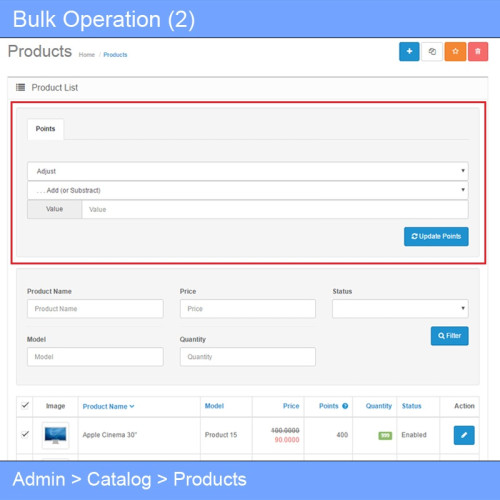
Task: Click the Value input field
Action: [275, 209]
